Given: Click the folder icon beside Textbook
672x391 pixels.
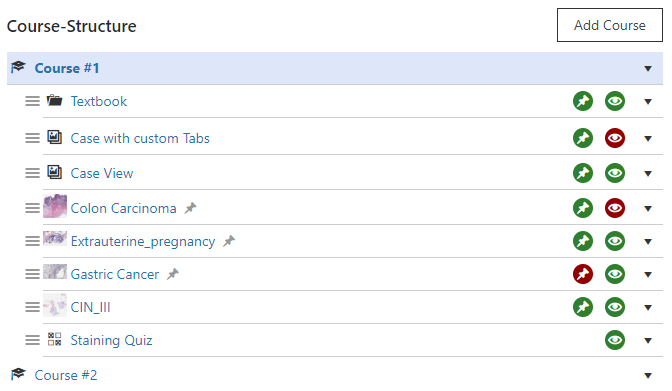Looking at the screenshot, I should coord(54,101).
